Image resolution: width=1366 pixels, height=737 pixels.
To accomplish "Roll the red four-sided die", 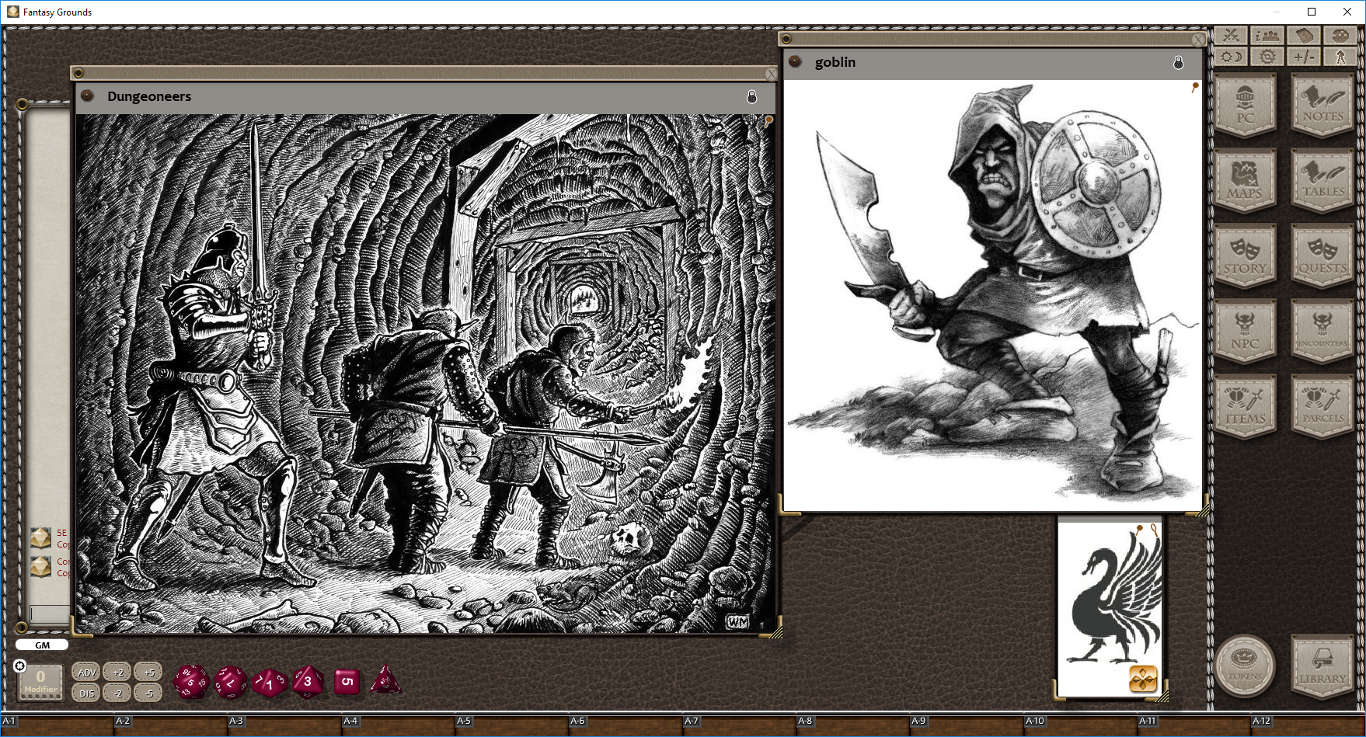I will [x=385, y=682].
